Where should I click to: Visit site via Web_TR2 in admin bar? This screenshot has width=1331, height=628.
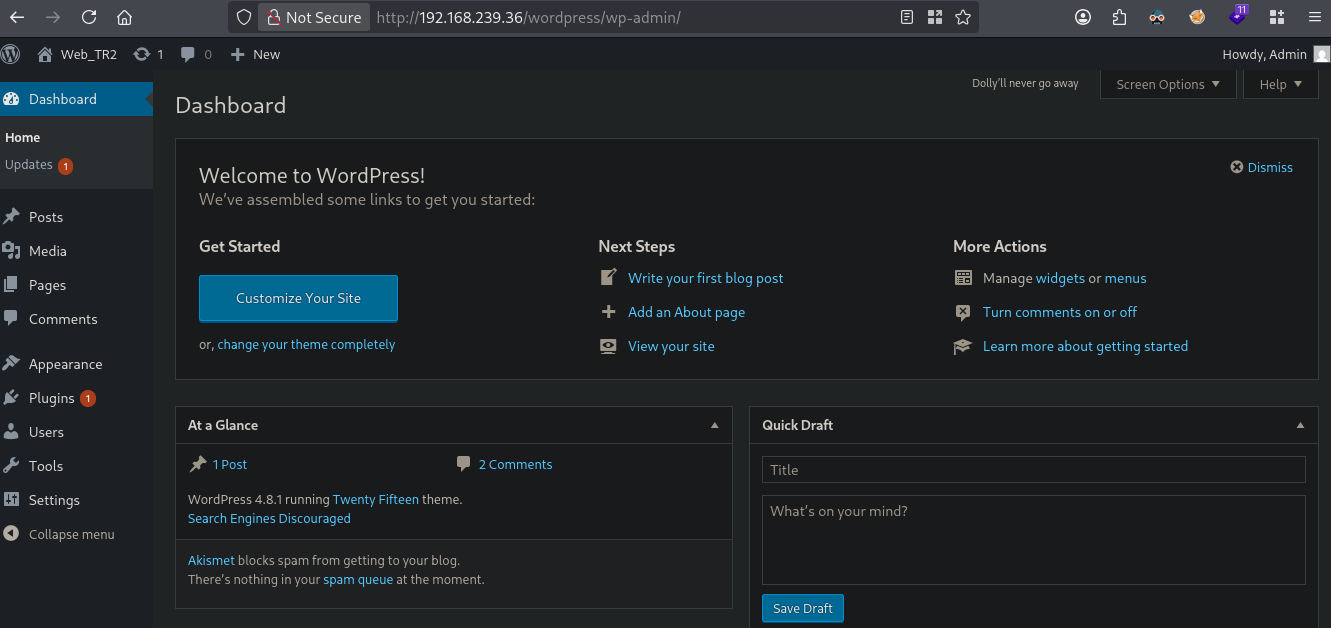(77, 54)
